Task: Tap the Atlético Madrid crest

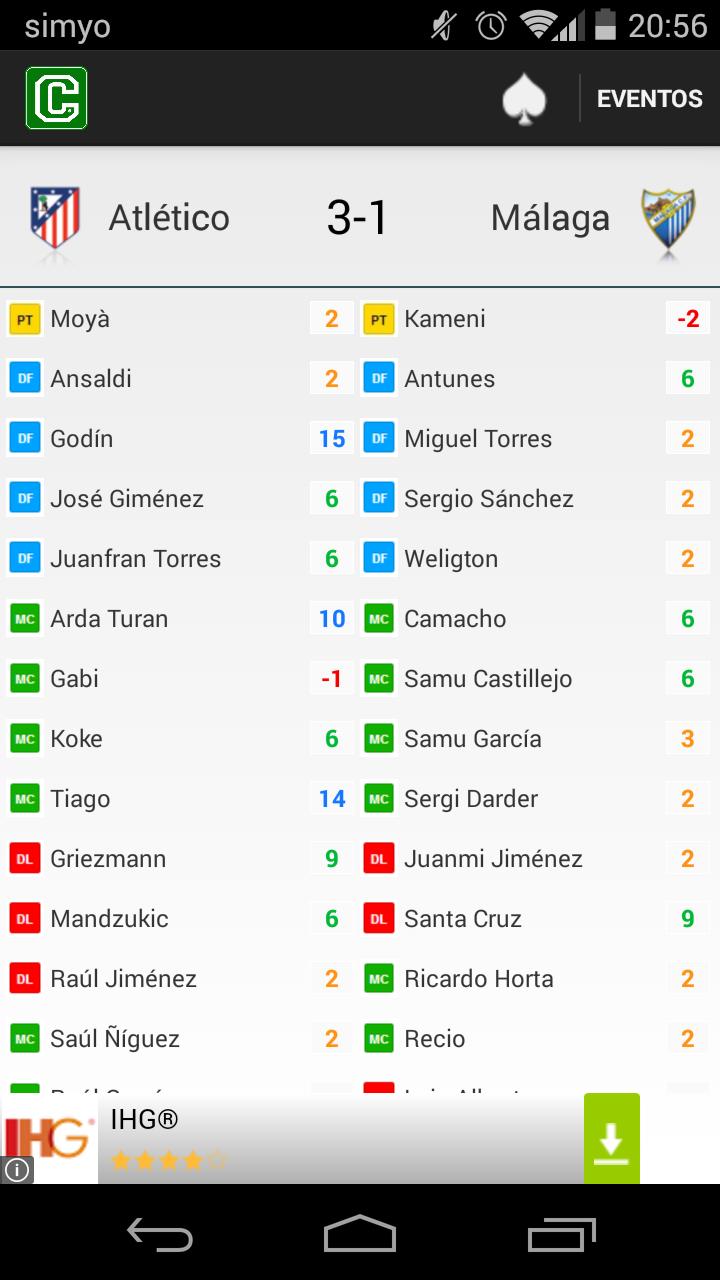Action: 55,218
